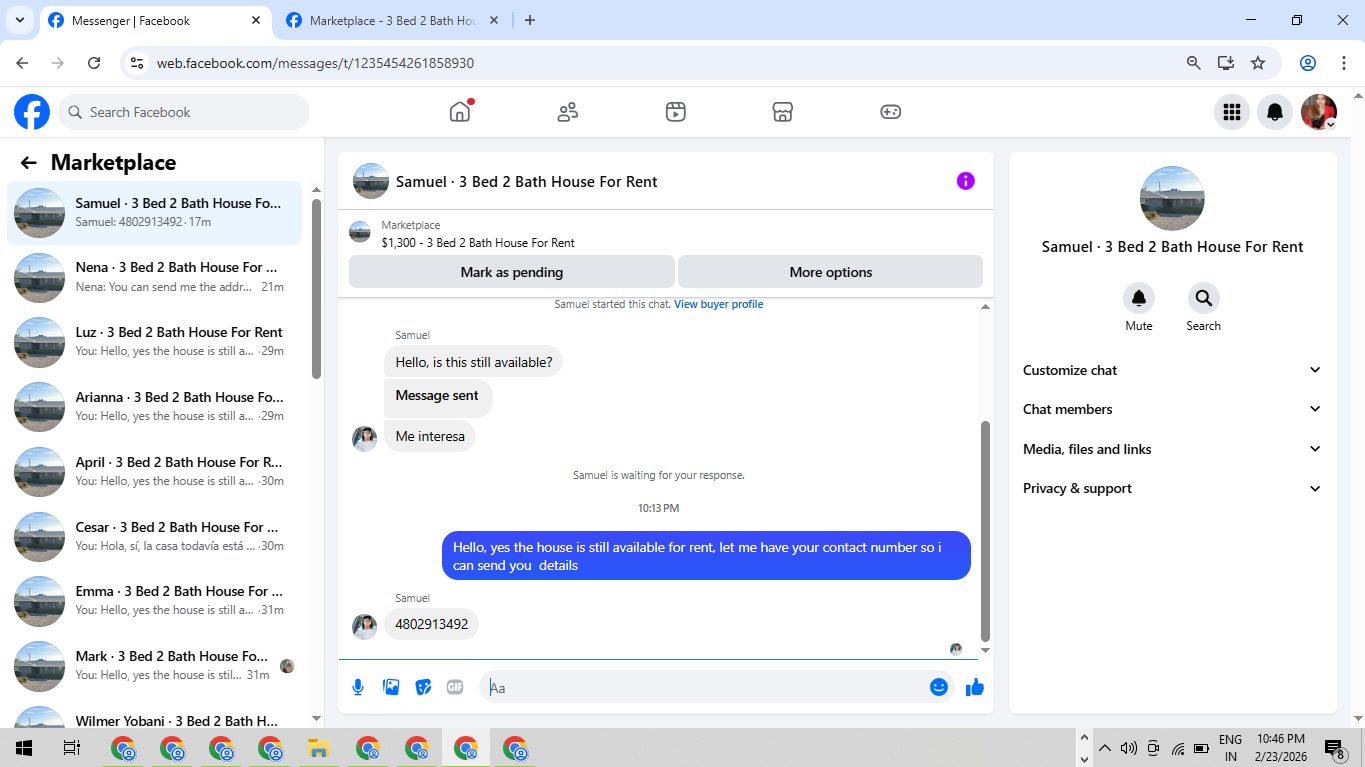Click the chat messages scrollbar
Viewport: 1365px width, 767px height.
tap(985, 531)
